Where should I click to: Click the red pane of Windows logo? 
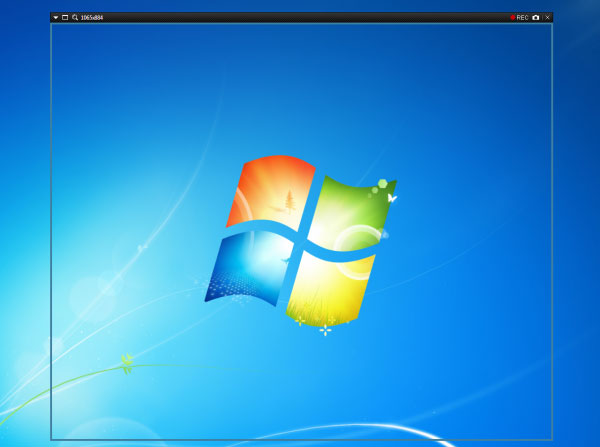pyautogui.click(x=270, y=192)
